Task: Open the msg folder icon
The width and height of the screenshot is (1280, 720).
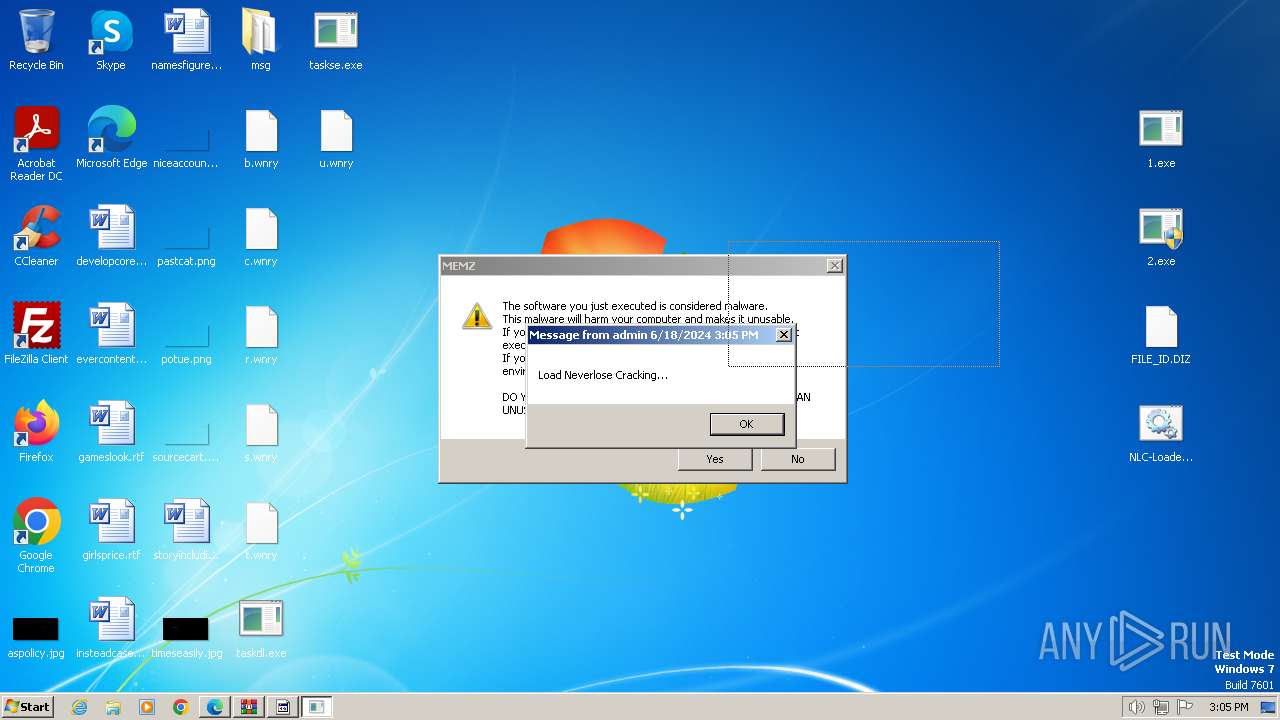Action: (x=260, y=40)
